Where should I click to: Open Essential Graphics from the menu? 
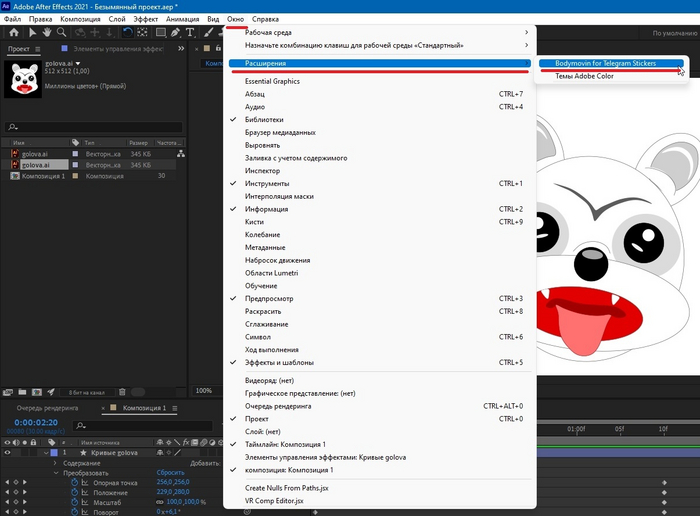[379, 81]
